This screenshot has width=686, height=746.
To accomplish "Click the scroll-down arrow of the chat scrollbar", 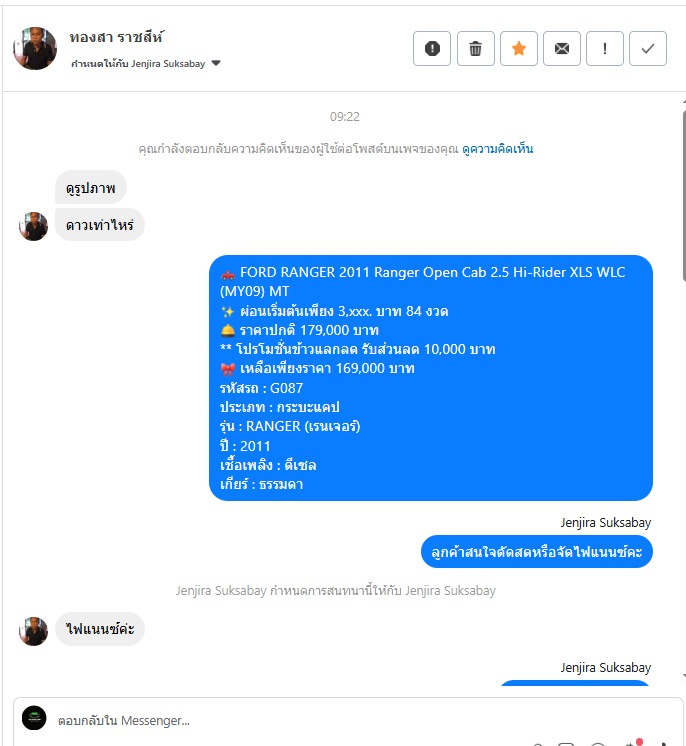I will (x=684, y=675).
